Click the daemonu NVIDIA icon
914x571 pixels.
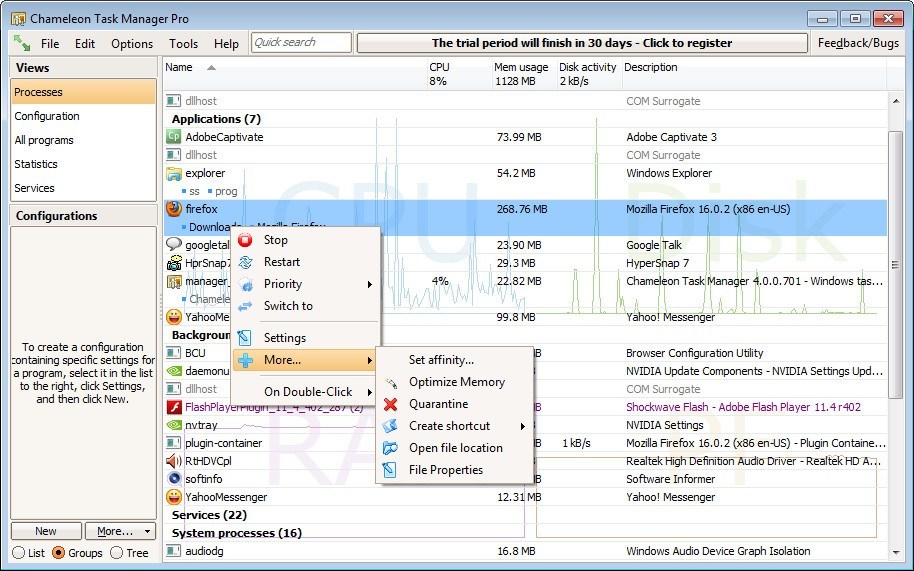click(174, 371)
